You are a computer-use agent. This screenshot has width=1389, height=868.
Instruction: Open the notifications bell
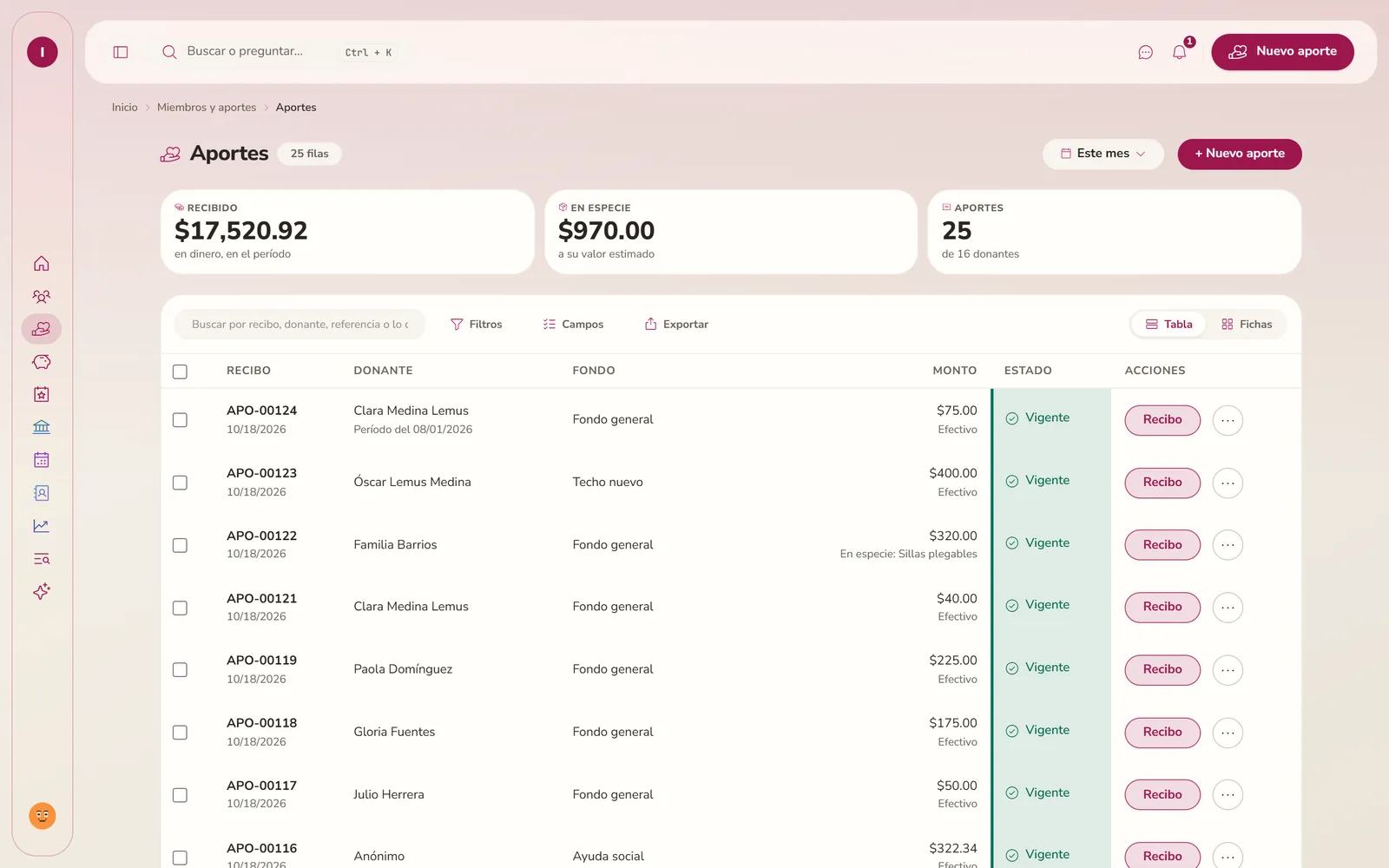click(x=1179, y=52)
